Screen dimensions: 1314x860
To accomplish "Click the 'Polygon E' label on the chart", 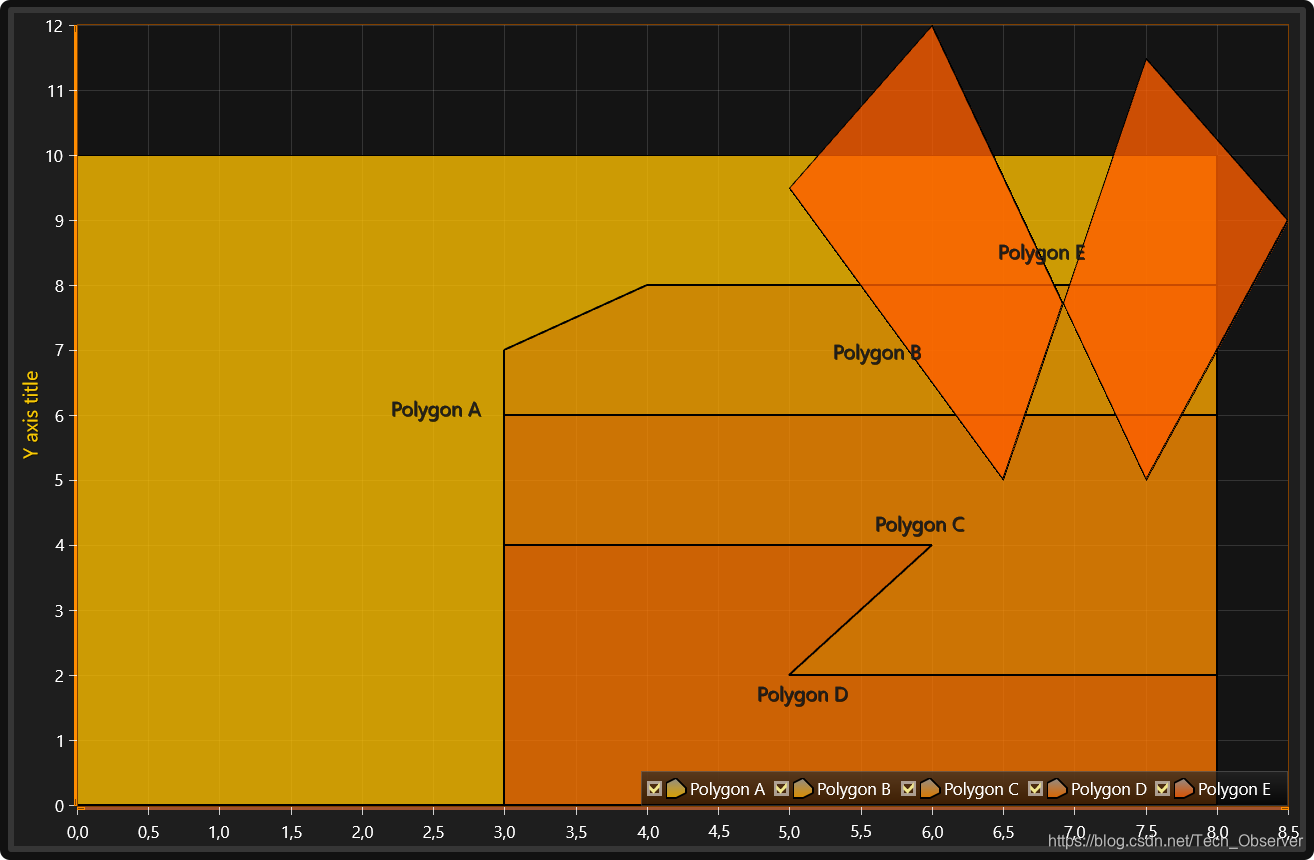I will (1042, 253).
